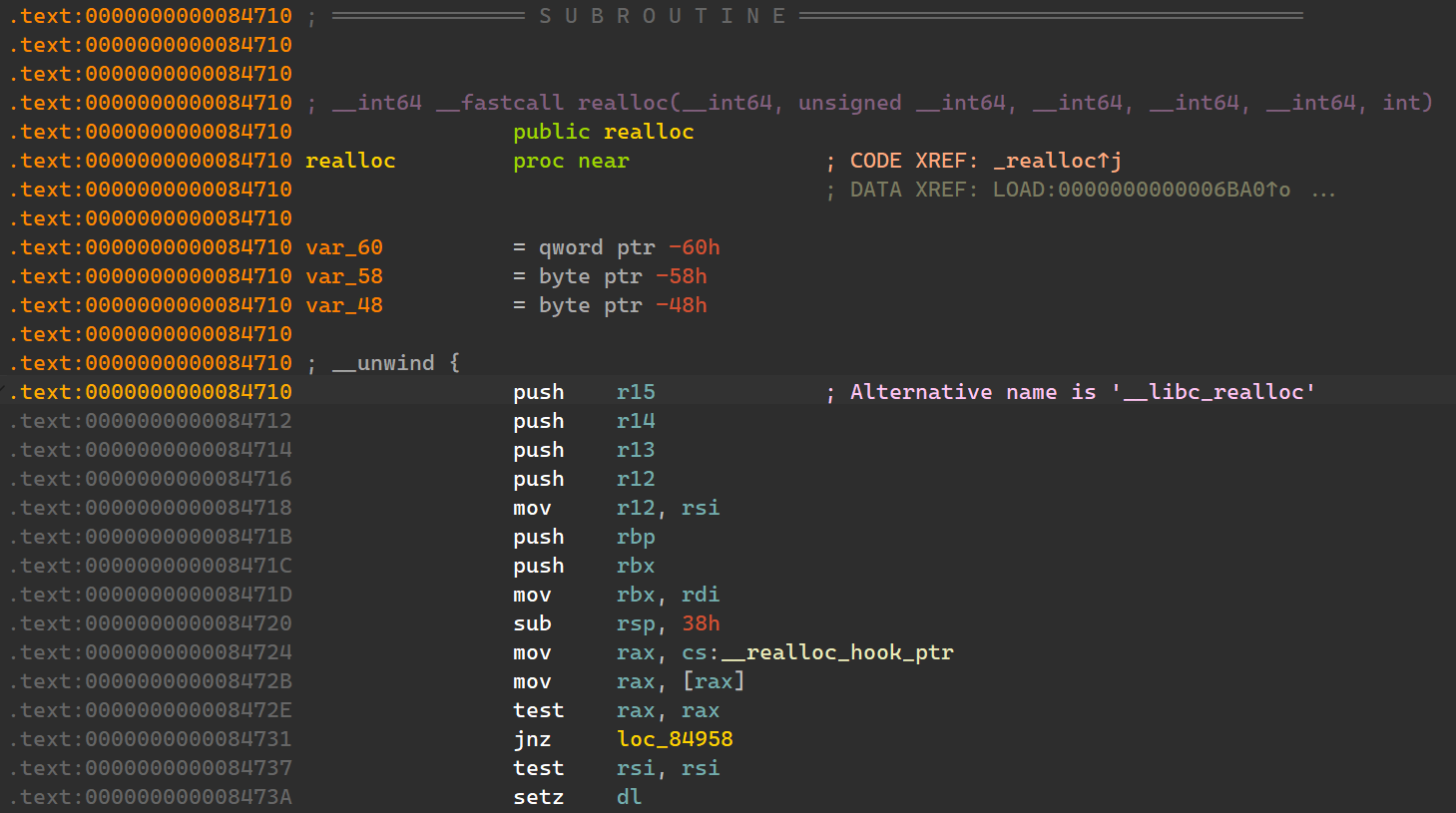
Task: Select the 38h operand in sub rsp
Action: pos(701,623)
